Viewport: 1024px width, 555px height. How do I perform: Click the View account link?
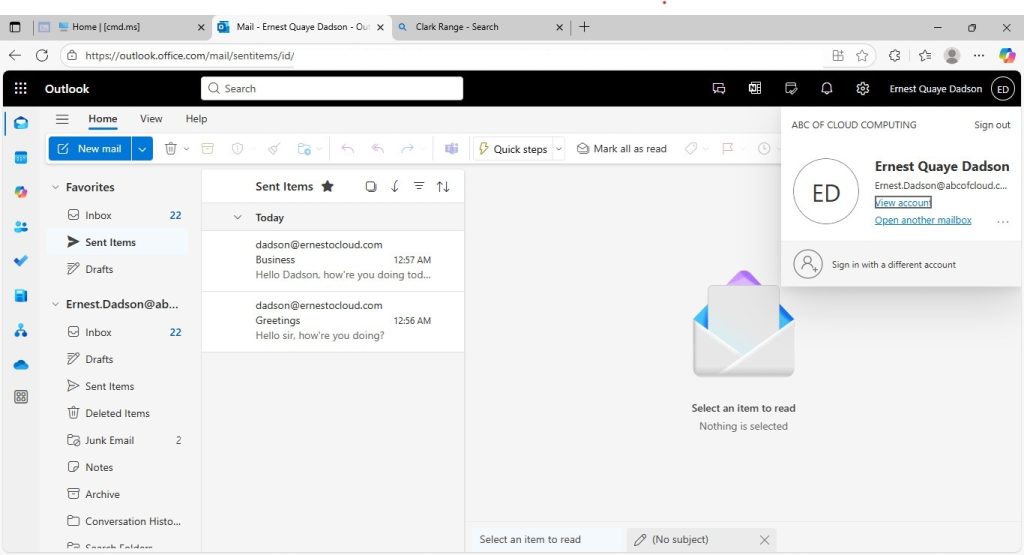click(903, 202)
